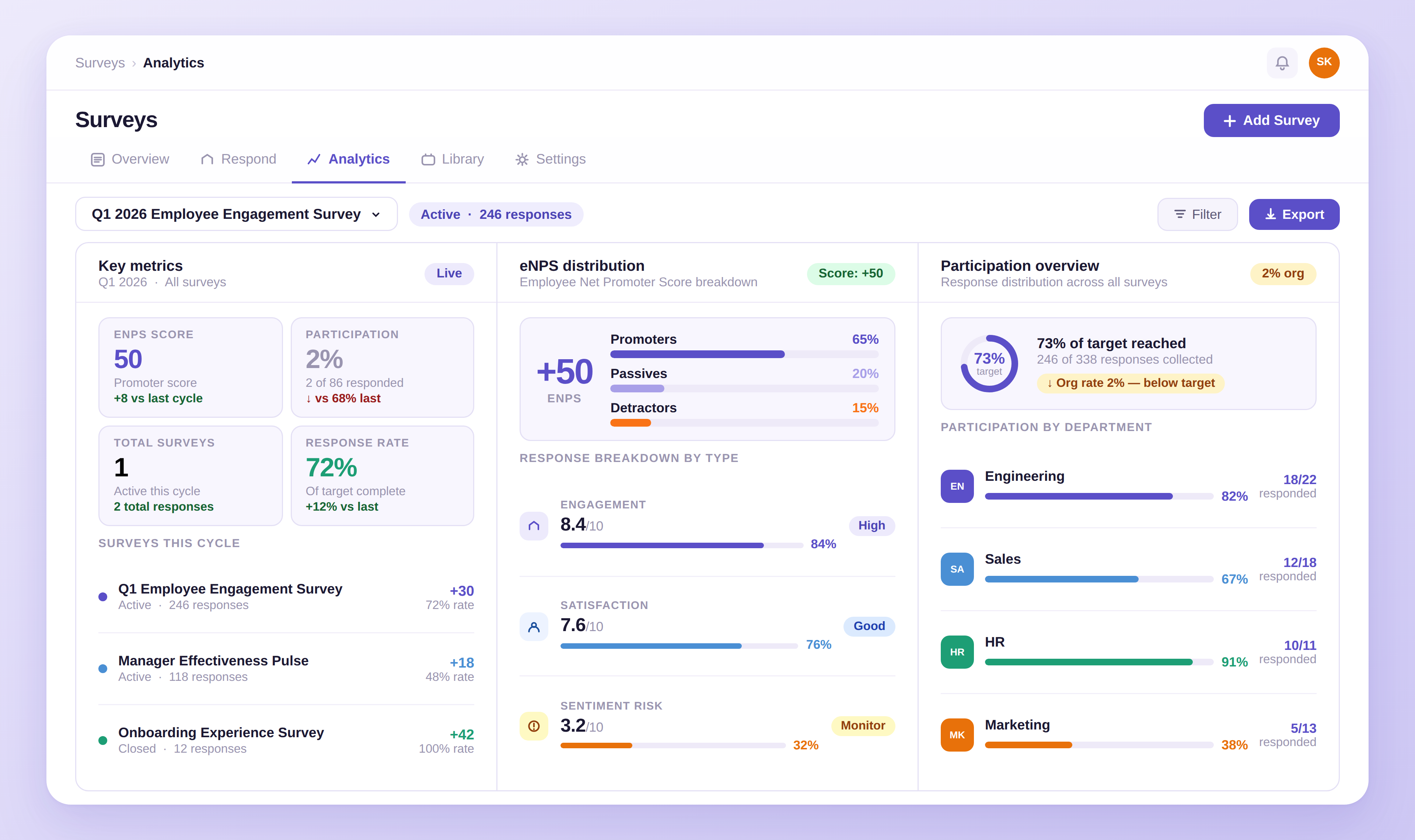Click the HR department badge icon
The image size is (1415, 840).
click(957, 652)
